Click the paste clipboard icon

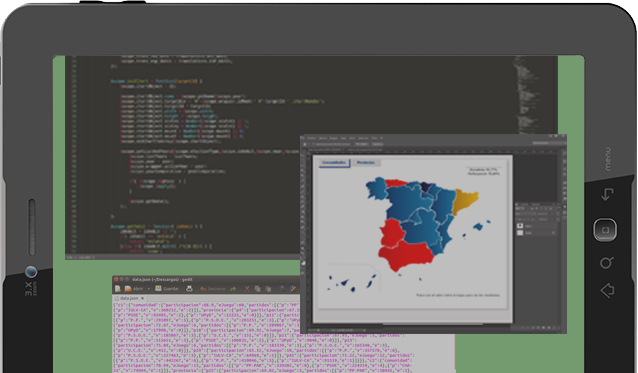pos(268,289)
